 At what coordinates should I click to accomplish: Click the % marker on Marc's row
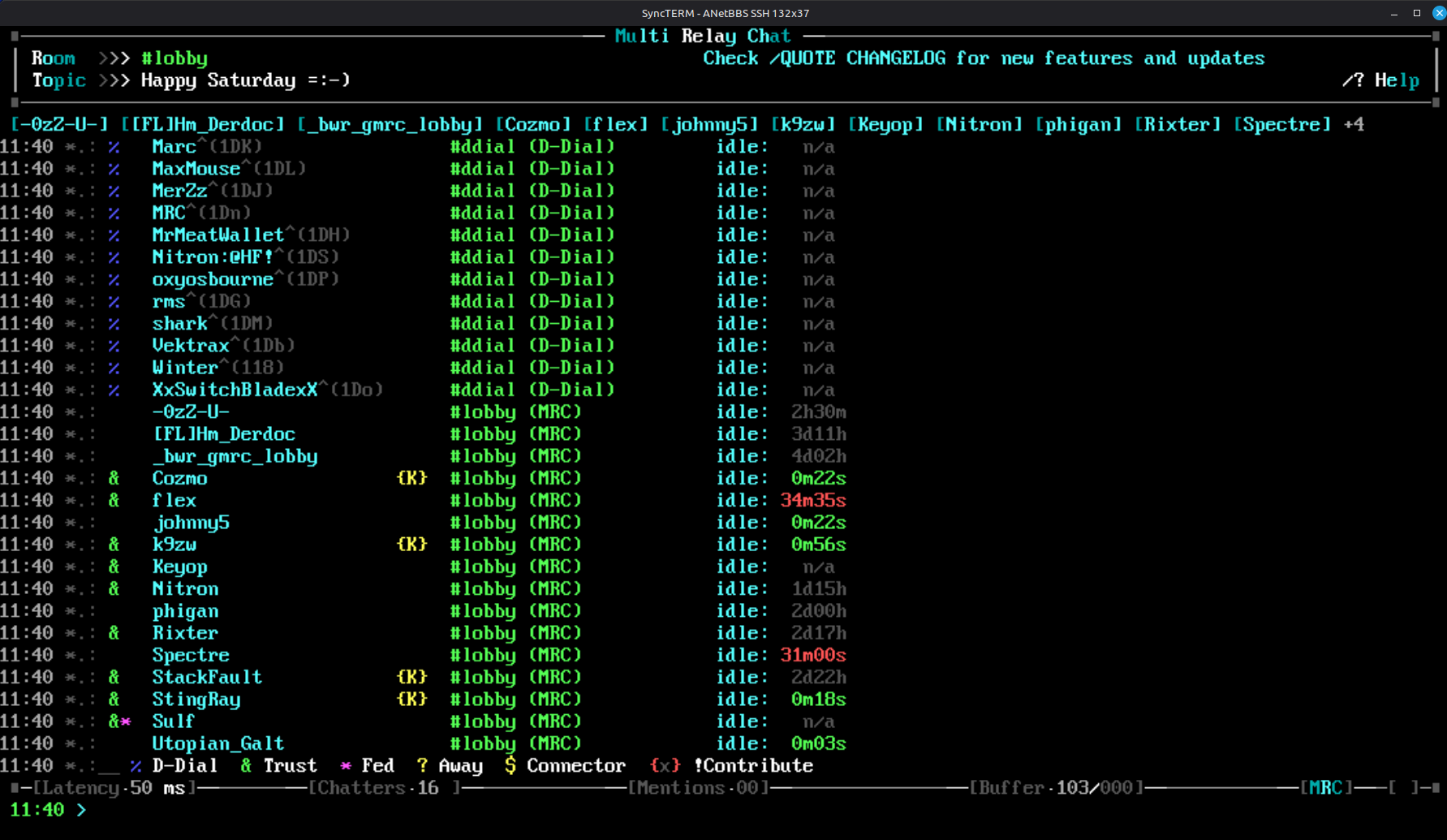tap(114, 147)
